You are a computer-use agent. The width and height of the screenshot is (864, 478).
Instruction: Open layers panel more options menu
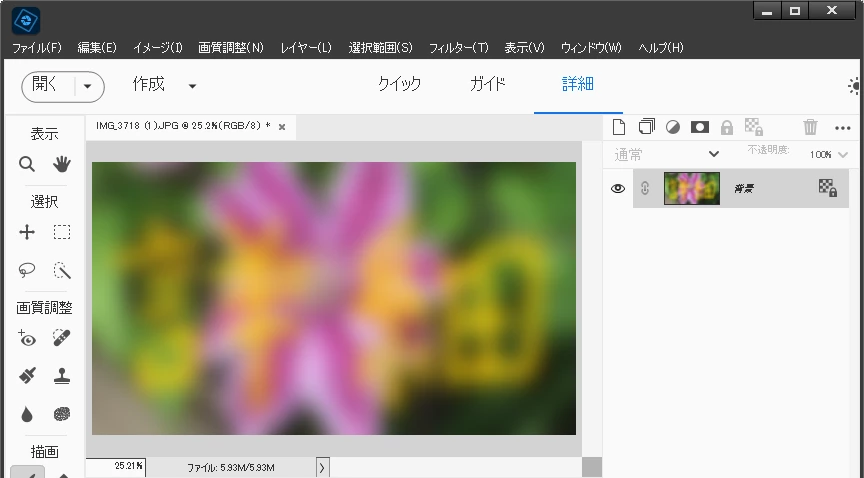click(x=843, y=128)
